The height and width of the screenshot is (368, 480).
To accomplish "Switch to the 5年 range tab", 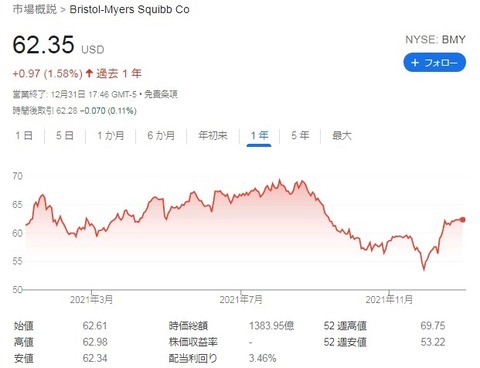I will pyautogui.click(x=300, y=136).
